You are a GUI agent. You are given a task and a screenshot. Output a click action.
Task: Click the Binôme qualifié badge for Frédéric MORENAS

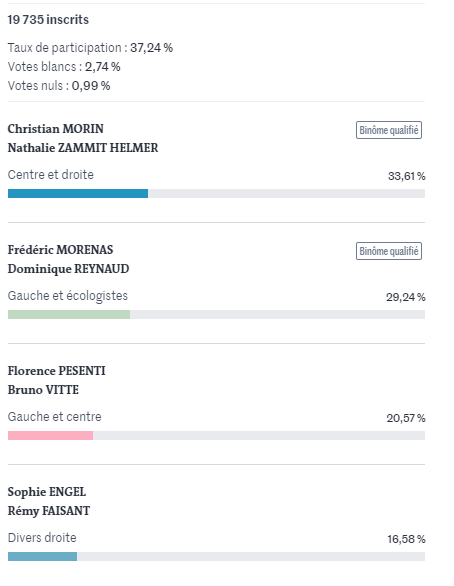[x=389, y=251]
